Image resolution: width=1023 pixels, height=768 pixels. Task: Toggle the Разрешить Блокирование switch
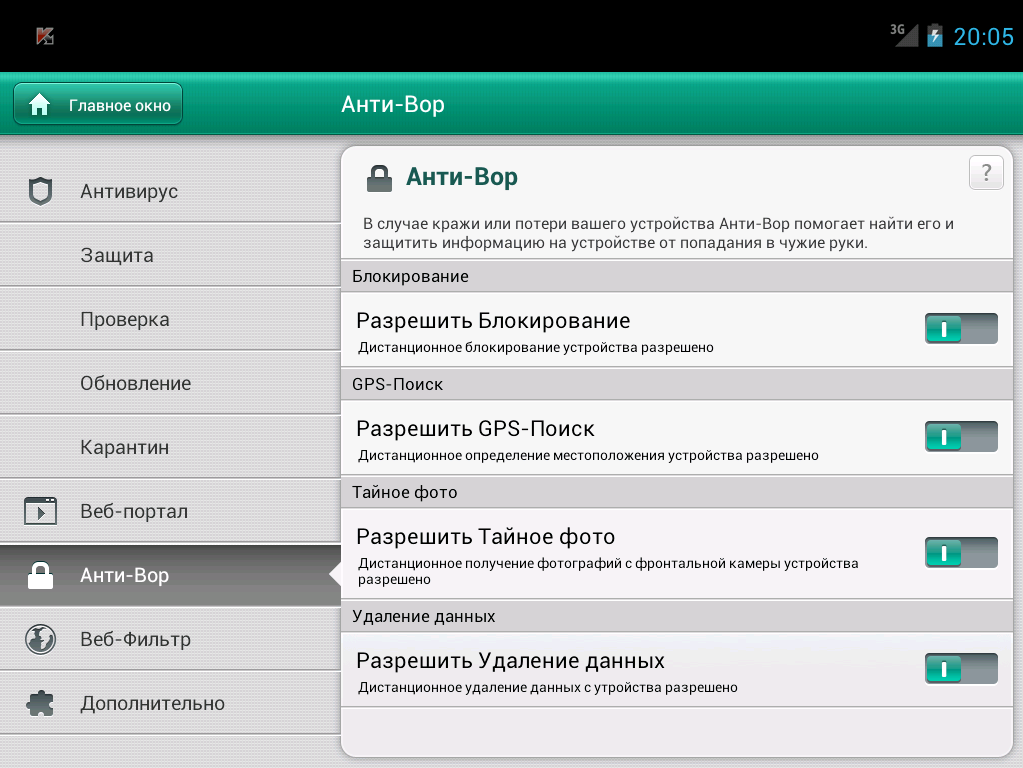[x=961, y=328]
